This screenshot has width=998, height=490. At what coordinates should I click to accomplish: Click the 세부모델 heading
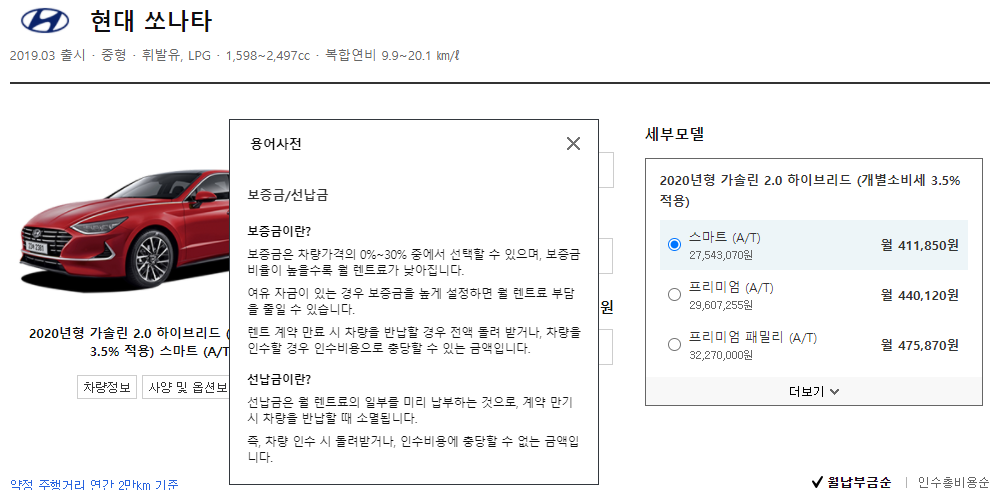coord(675,134)
